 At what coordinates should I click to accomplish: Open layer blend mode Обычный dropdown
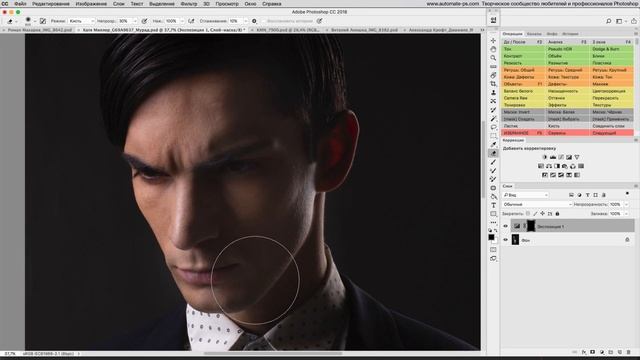pyautogui.click(x=537, y=204)
